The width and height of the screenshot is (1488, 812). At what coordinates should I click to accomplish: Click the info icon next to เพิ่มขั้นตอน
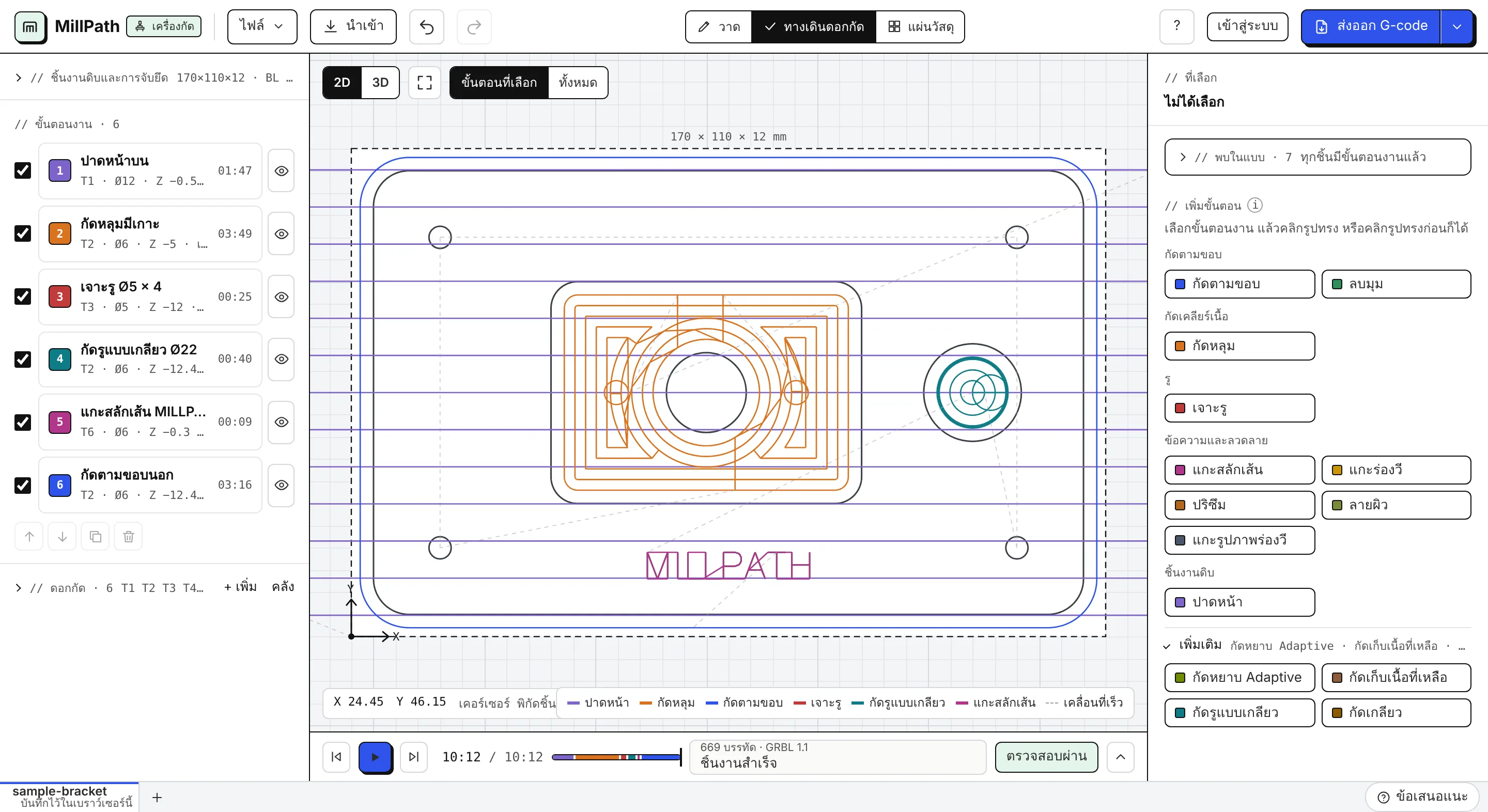click(x=1254, y=205)
